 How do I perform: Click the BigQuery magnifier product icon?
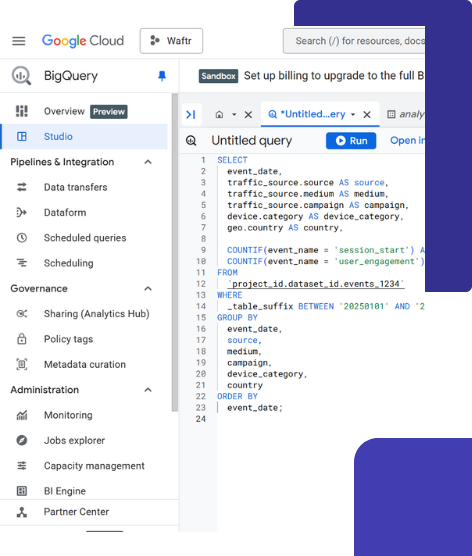tap(21, 76)
